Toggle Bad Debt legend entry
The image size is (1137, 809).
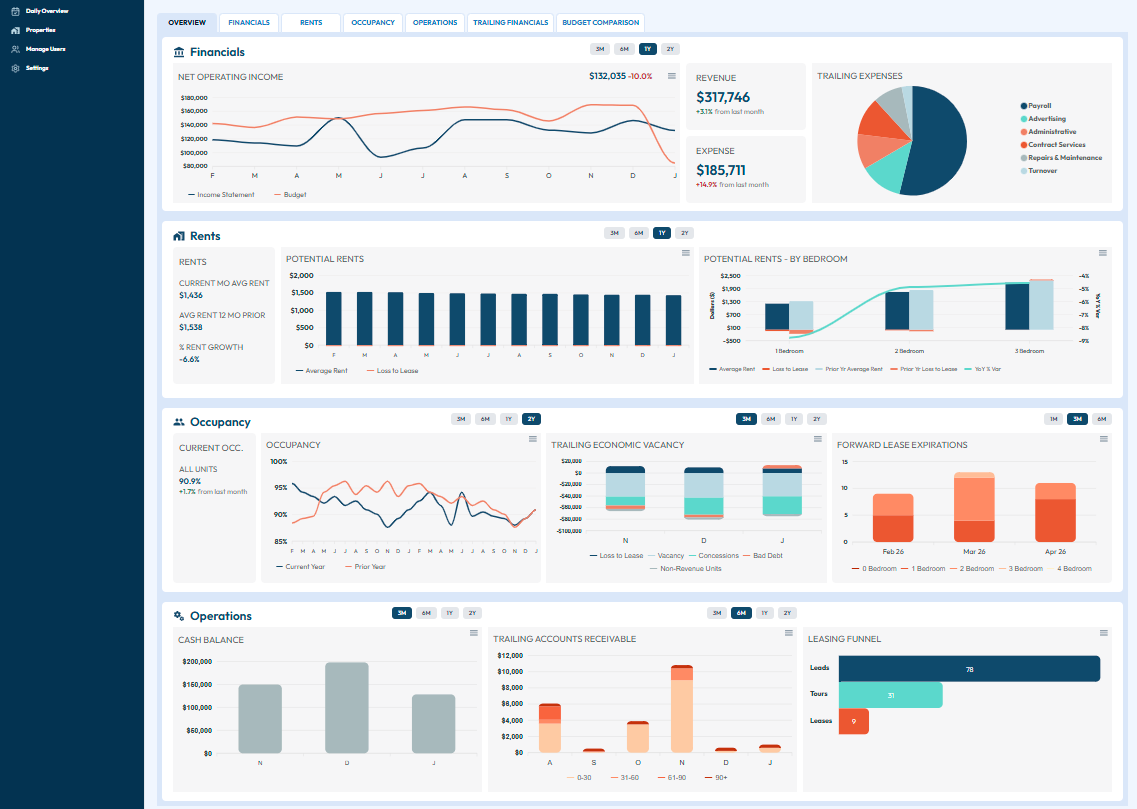tap(763, 556)
